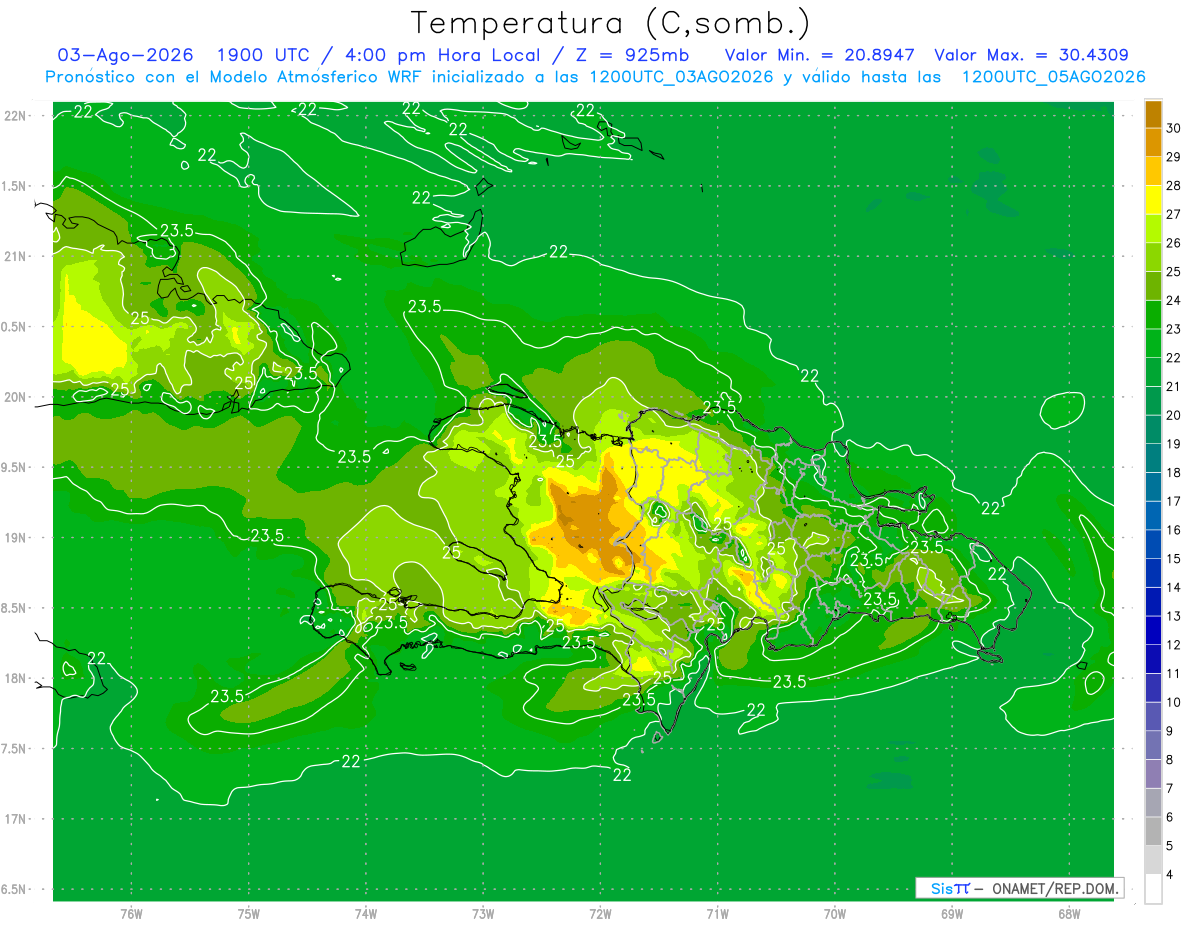Pick the yellow swatch between 27 and 28
Viewport: 1200px width, 927px height.
click(1153, 199)
